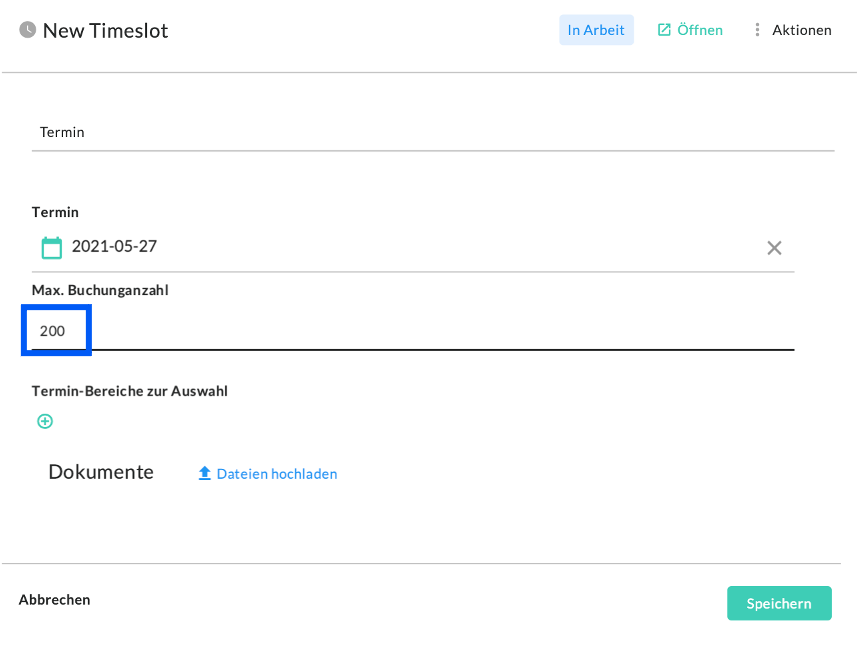This screenshot has width=858, height=650.
Task: Clear the Termin date with the X icon
Action: pos(774,248)
